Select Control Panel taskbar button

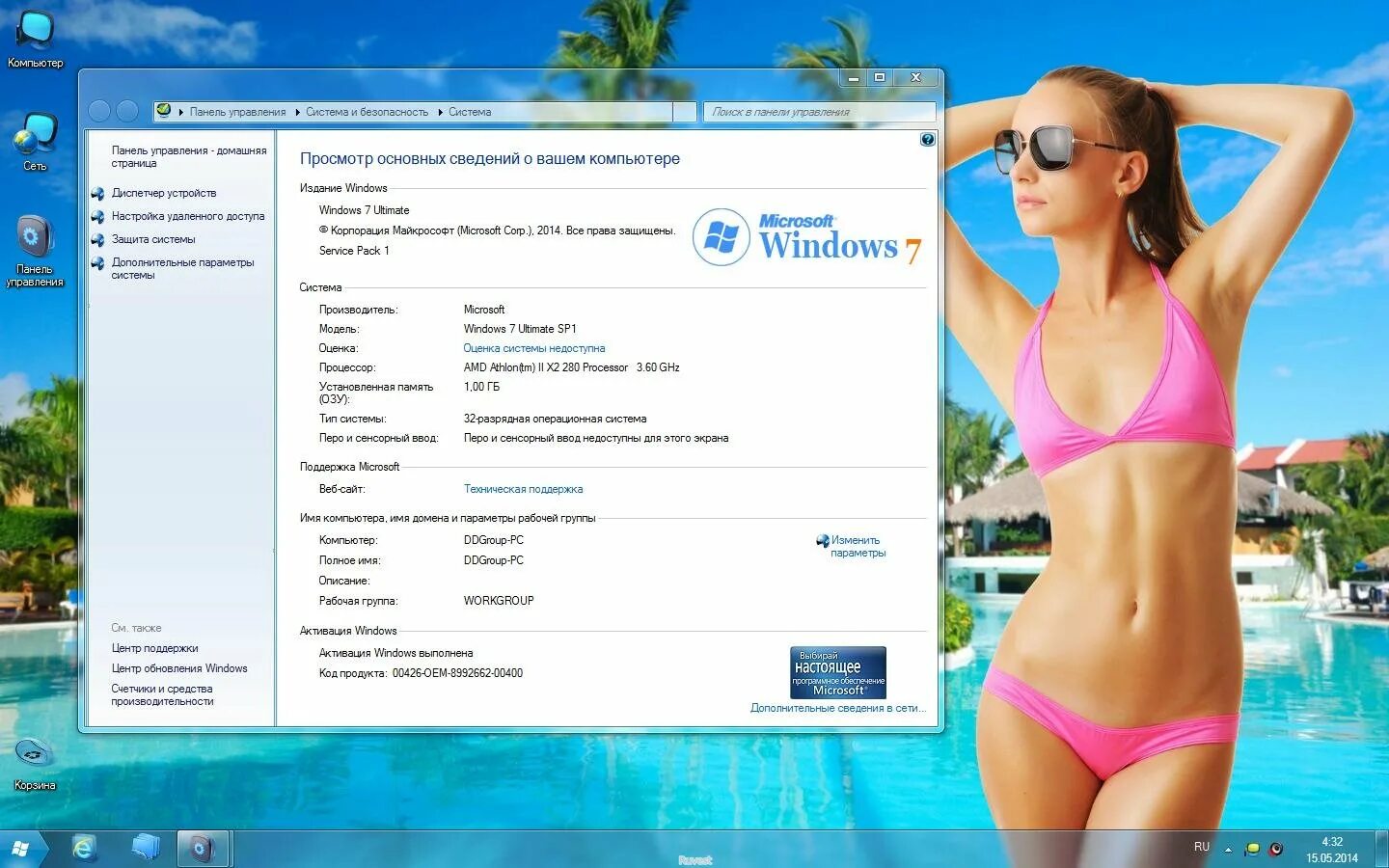tap(203, 849)
